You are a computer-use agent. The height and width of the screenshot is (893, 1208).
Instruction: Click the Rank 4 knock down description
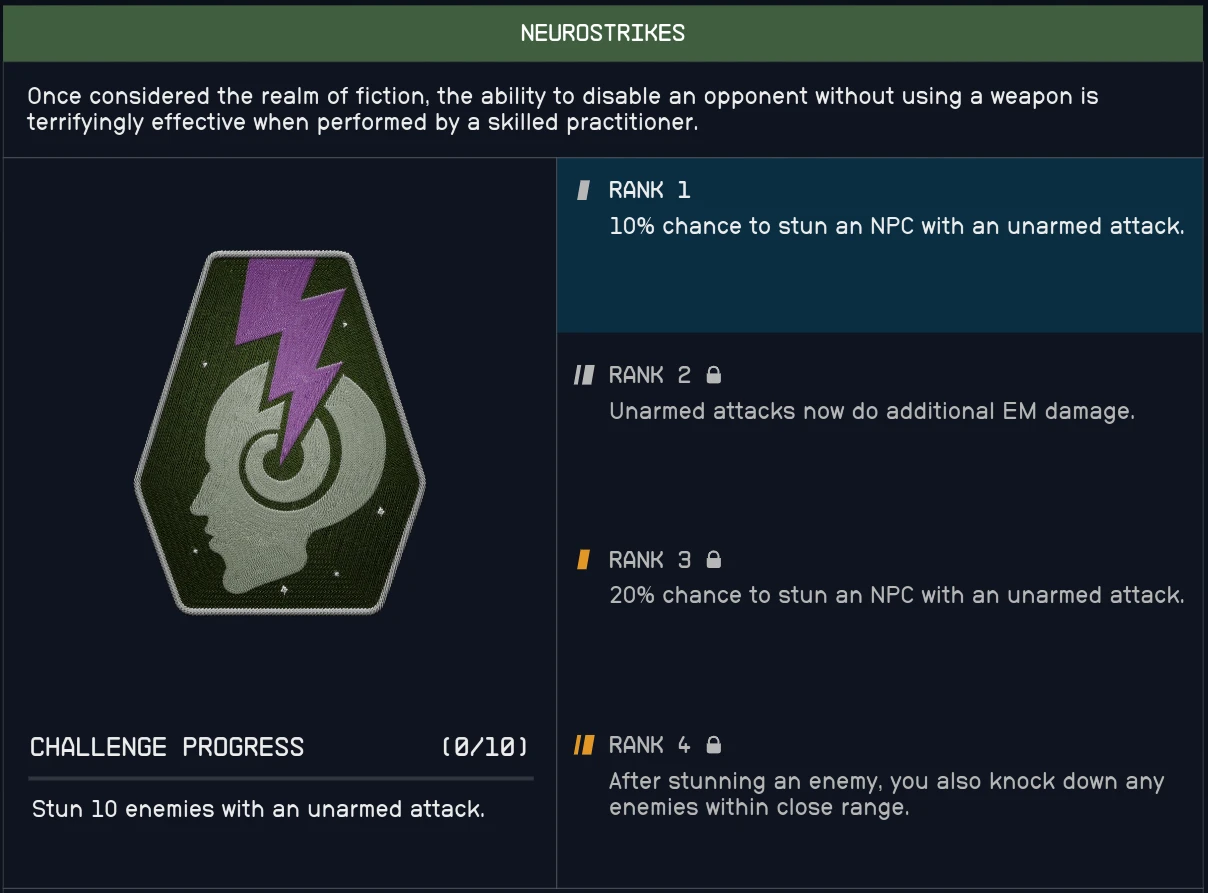point(886,794)
